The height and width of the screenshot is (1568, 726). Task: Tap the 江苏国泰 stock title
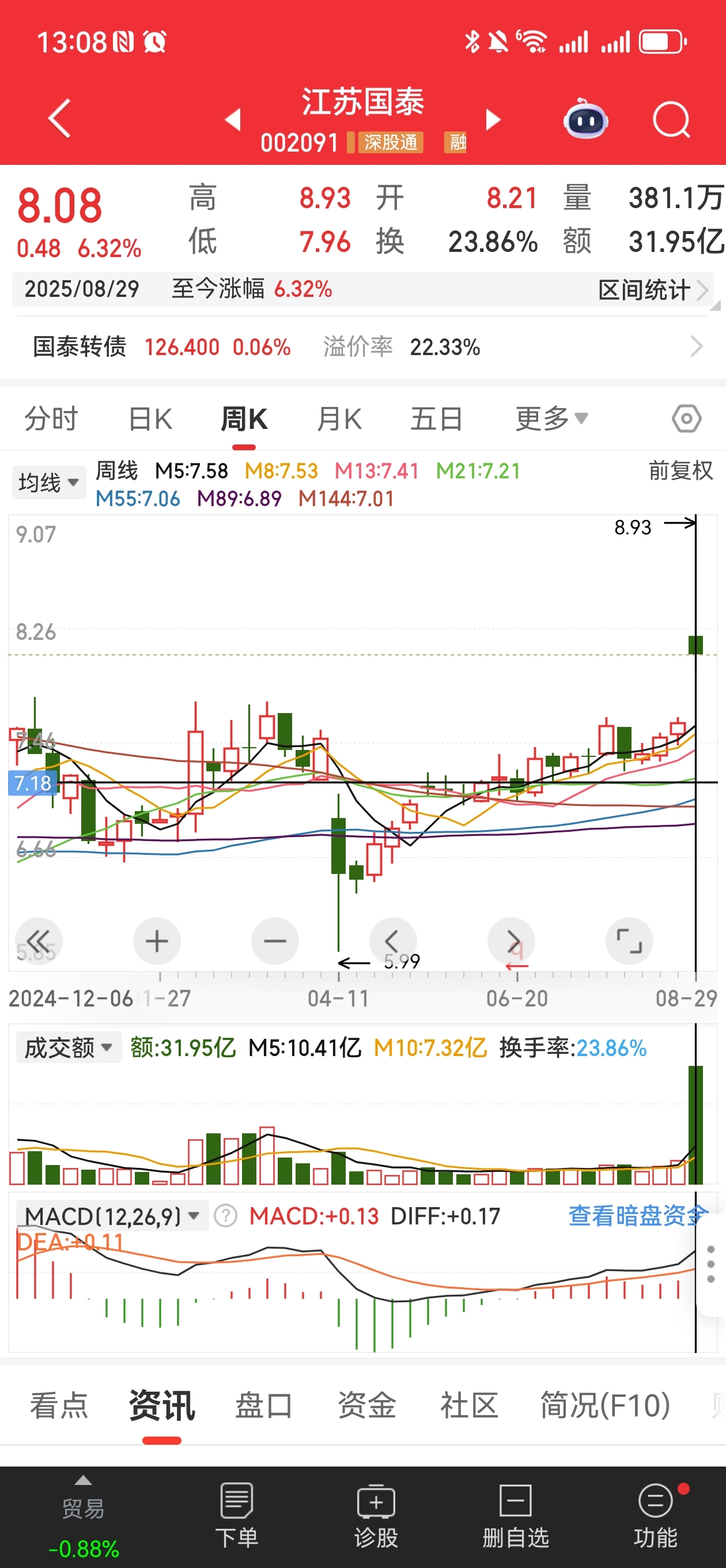point(362,101)
